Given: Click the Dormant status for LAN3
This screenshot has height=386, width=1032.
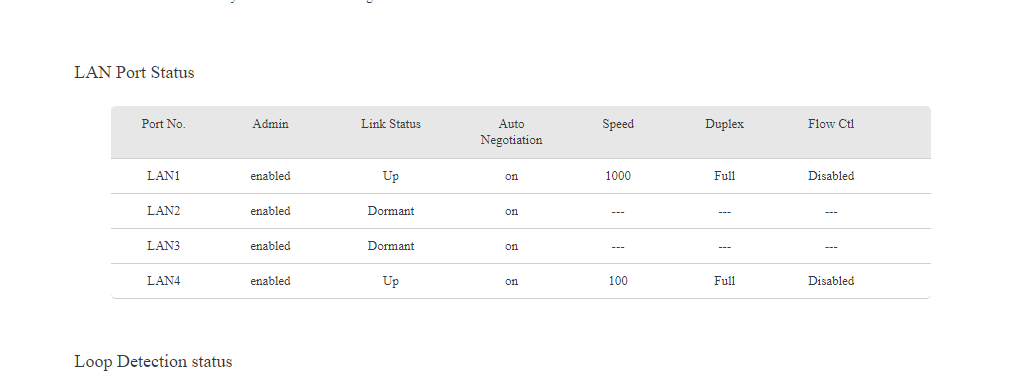Looking at the screenshot, I should pos(391,246).
